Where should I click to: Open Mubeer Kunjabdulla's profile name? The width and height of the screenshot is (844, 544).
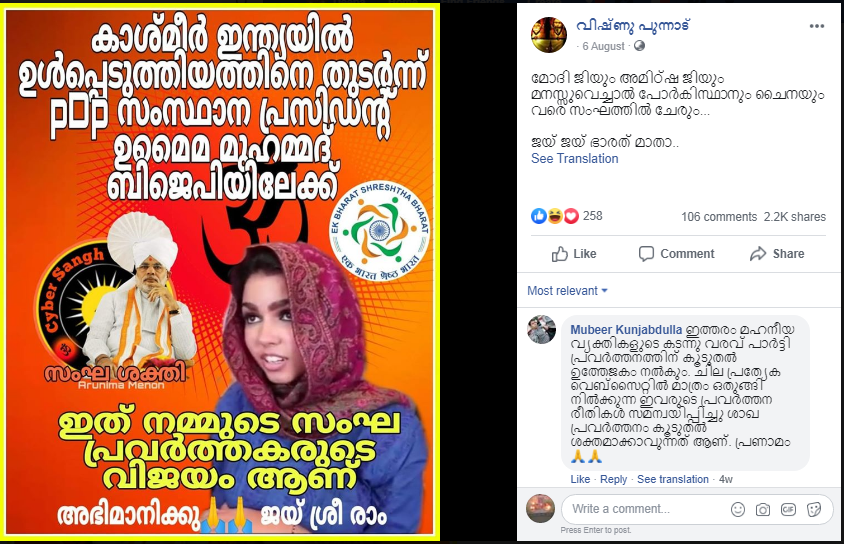click(x=626, y=330)
